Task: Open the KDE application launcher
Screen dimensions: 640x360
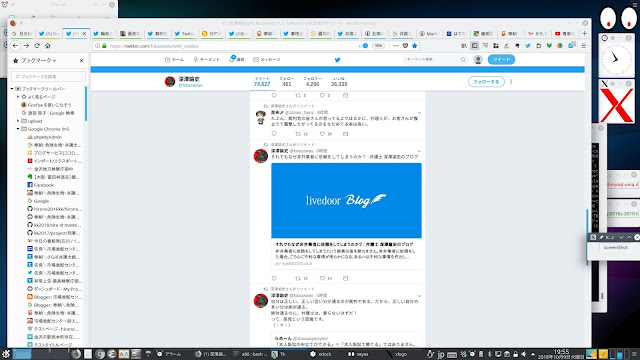Action: [5, 354]
